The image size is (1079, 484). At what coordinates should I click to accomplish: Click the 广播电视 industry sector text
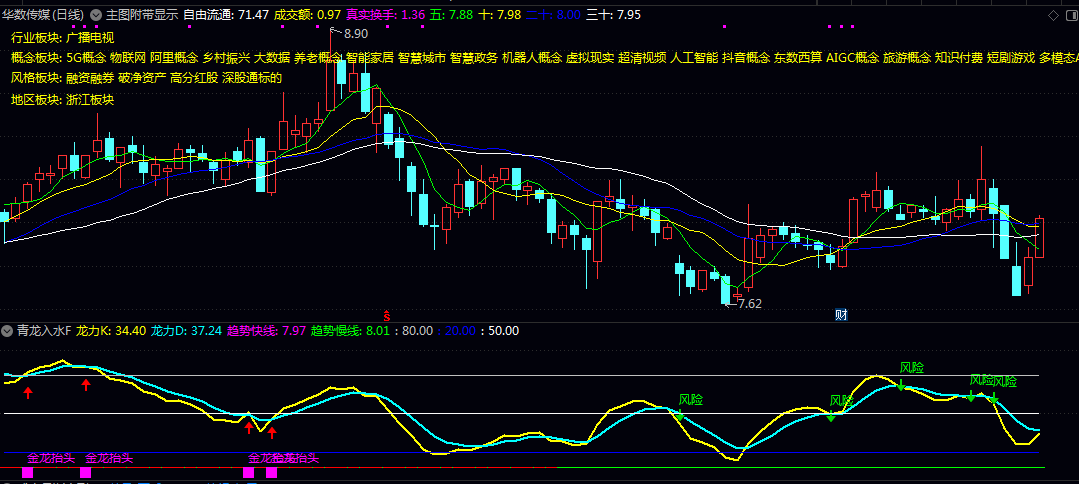tap(90, 37)
